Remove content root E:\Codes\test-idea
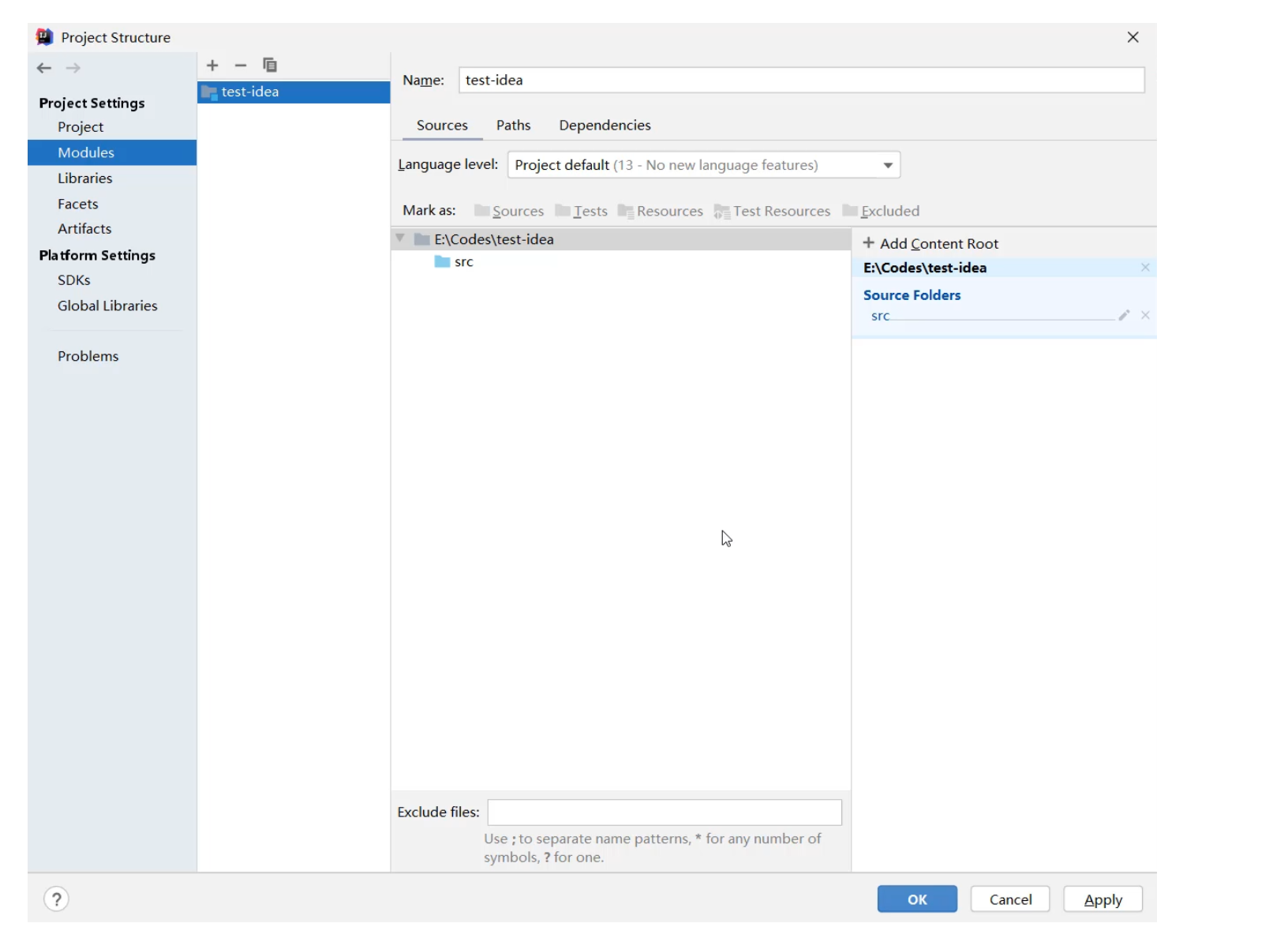This screenshot has height=938, width=1288. tap(1145, 268)
